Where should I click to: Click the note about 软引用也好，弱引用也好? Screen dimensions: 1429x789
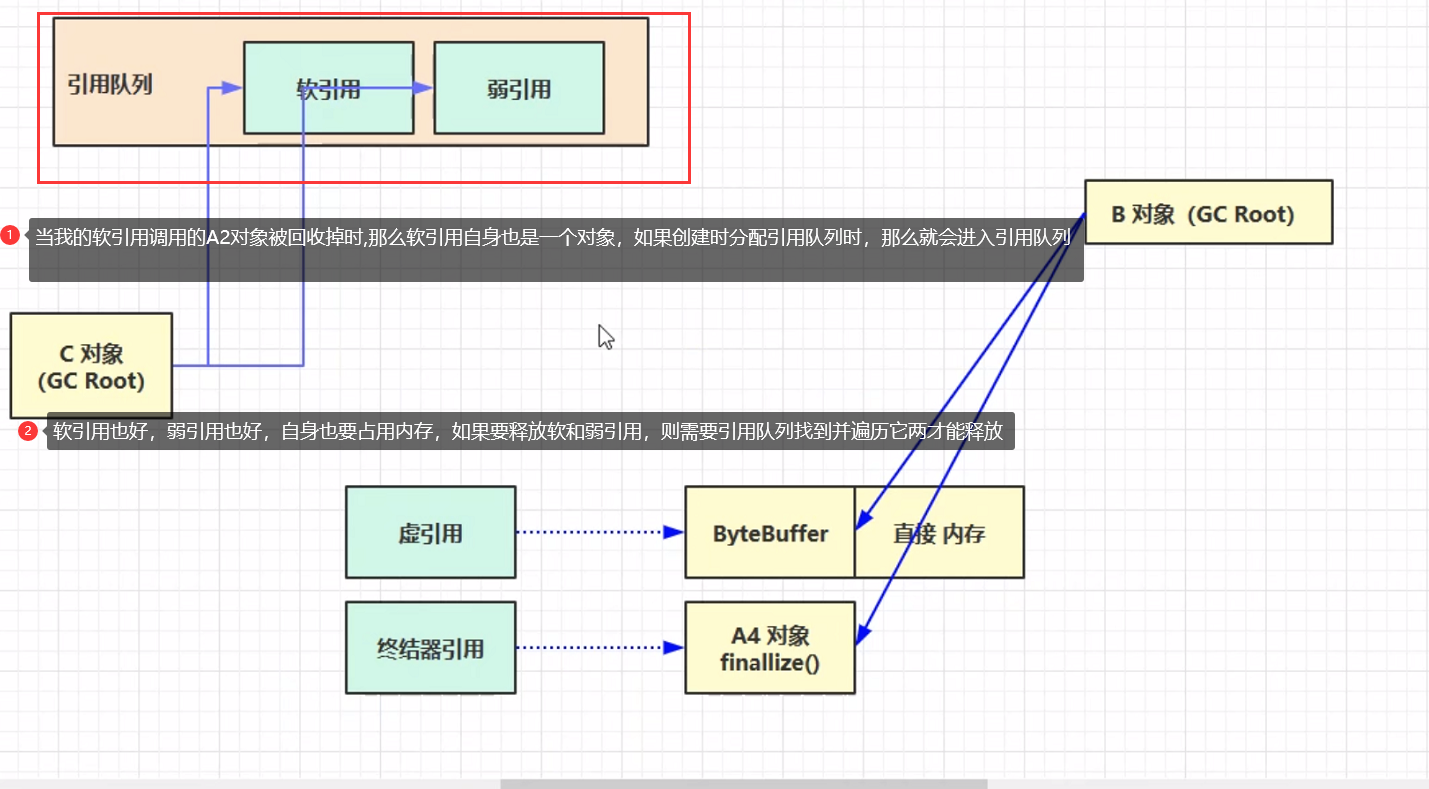(x=531, y=432)
